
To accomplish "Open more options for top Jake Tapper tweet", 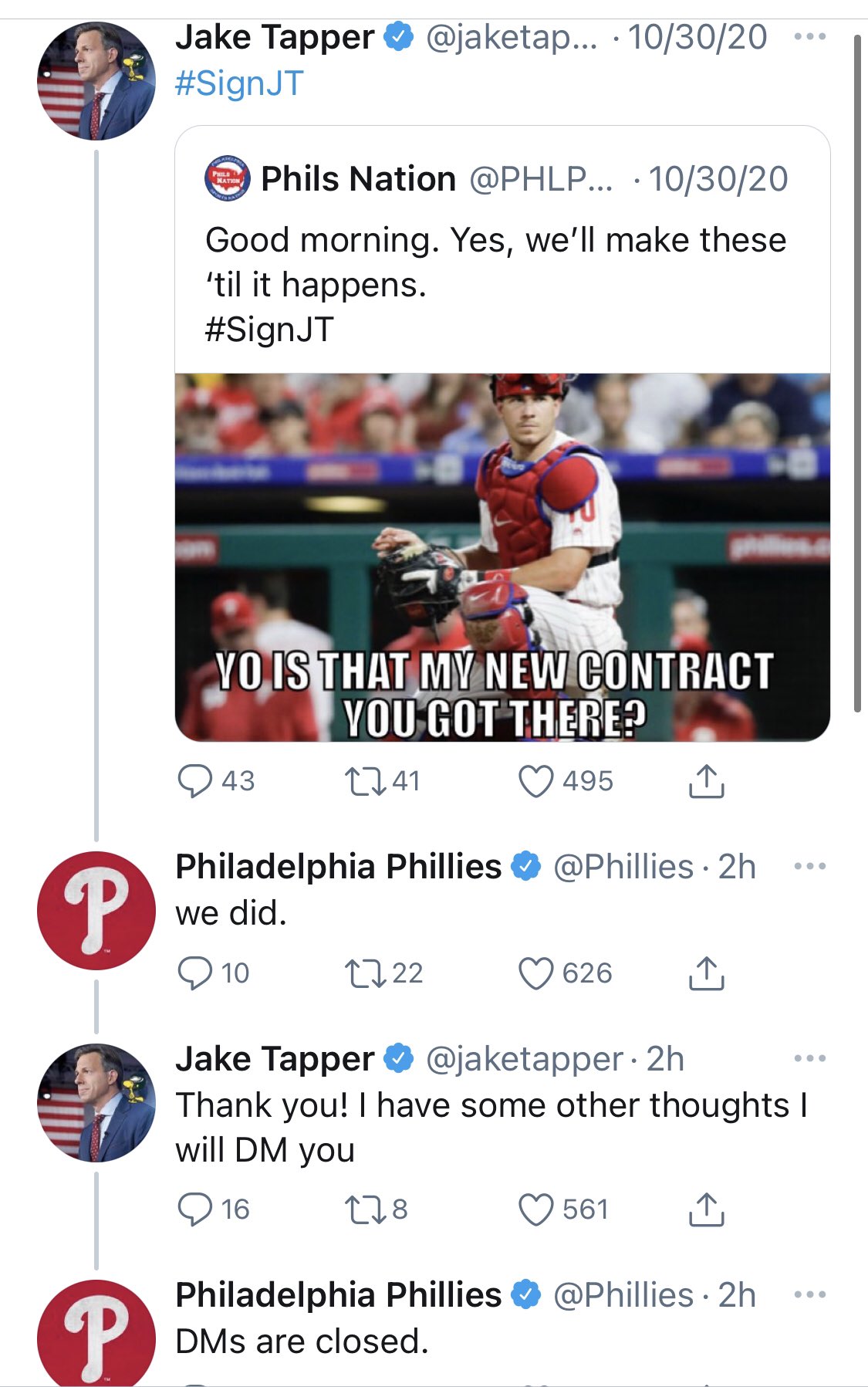I will (x=809, y=36).
